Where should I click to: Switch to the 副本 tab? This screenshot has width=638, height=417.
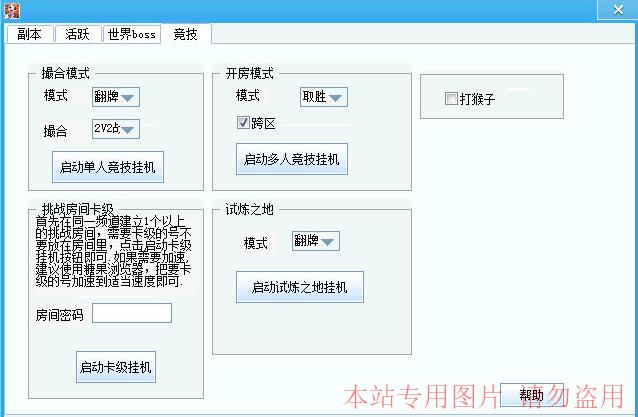click(x=29, y=34)
